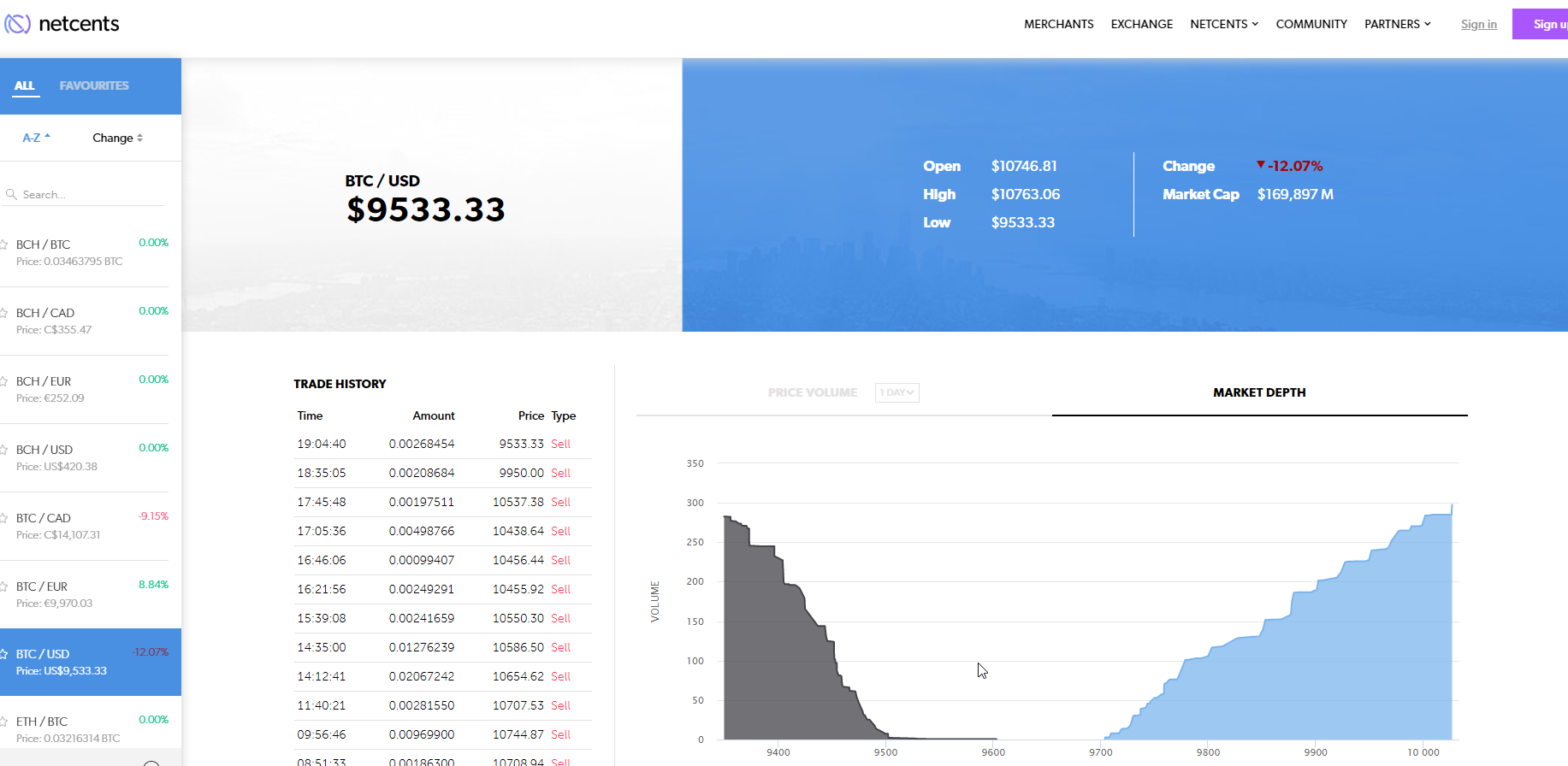
Task: Click the Time column header
Action: 310,415
